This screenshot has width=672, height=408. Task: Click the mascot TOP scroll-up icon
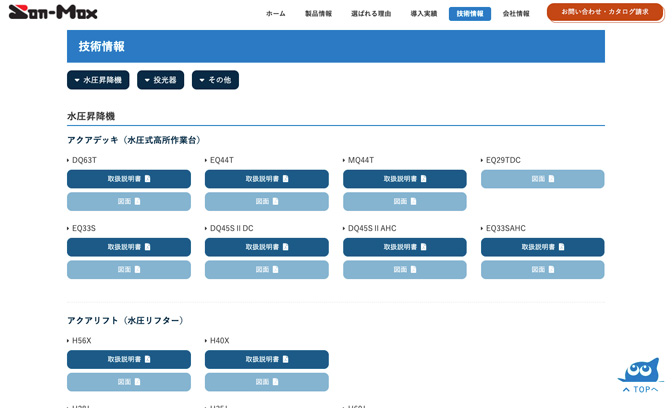(x=640, y=376)
